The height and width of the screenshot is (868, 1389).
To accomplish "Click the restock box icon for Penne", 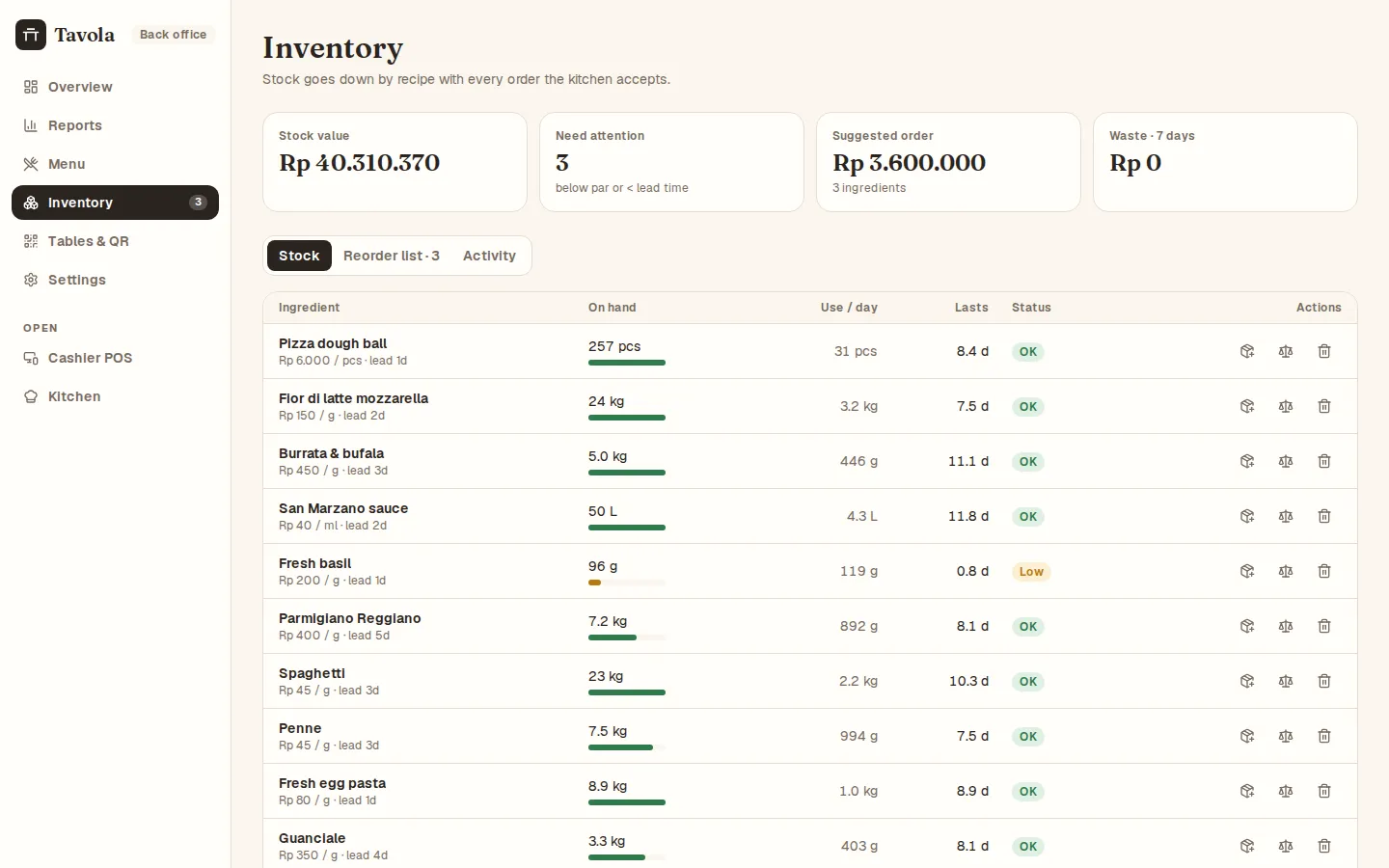I will click(1247, 736).
